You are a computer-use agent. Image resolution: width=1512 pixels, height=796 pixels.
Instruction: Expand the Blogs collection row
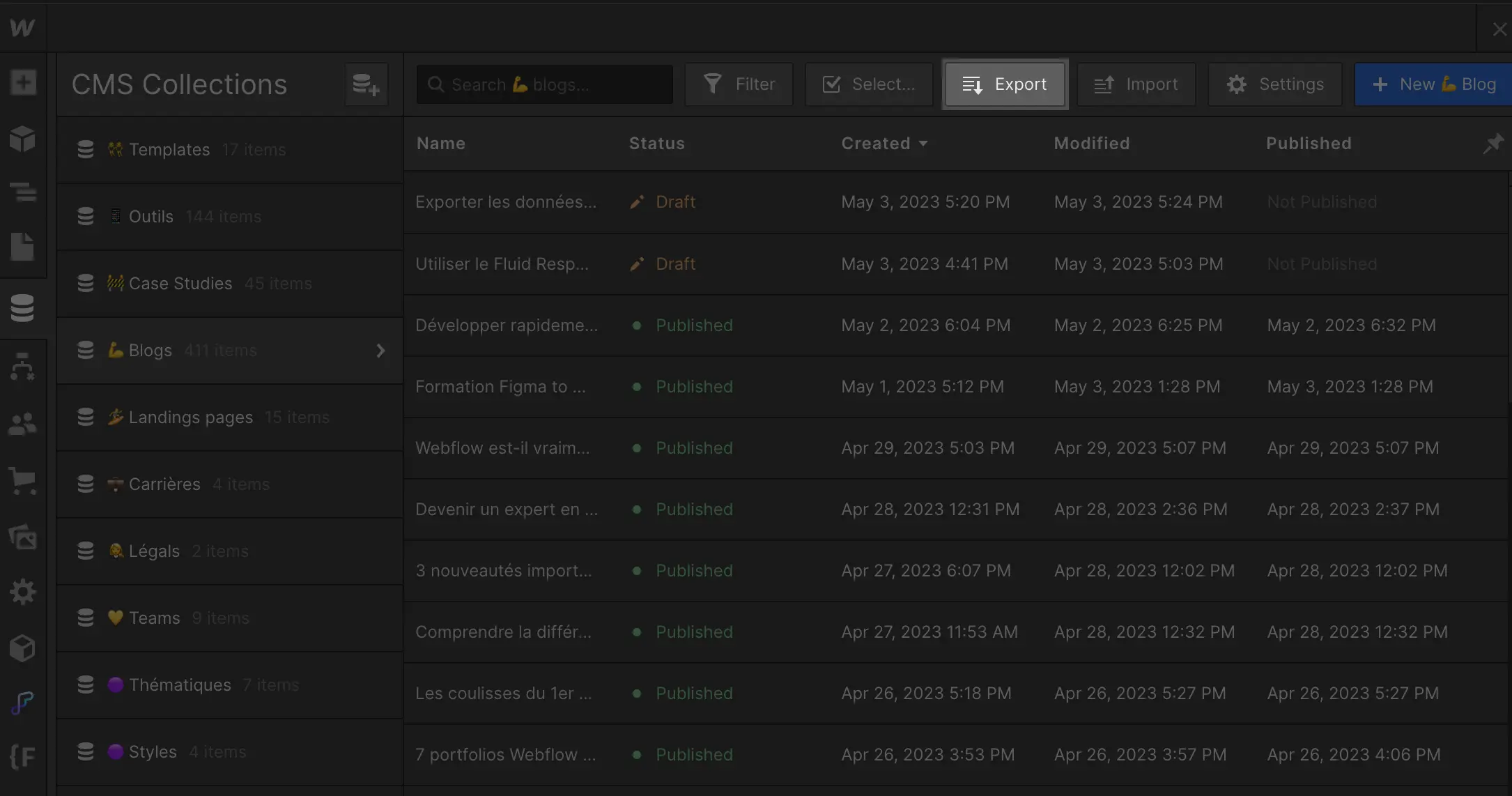tap(380, 351)
